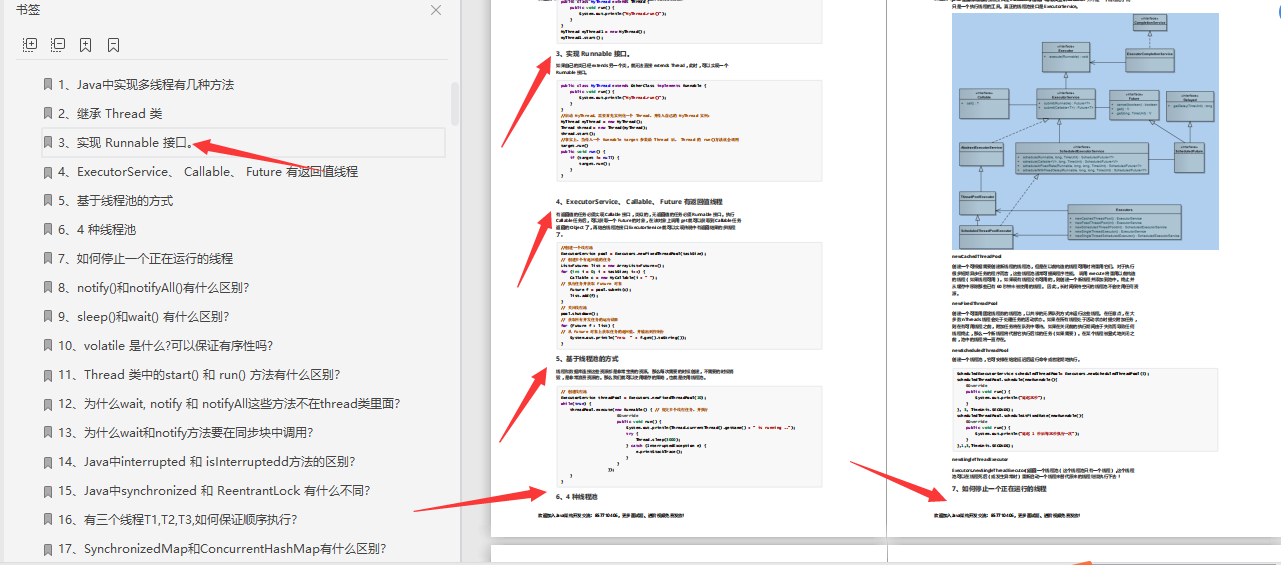
Task: Click the bookmark panel vertical scrollbar
Action: [454, 105]
